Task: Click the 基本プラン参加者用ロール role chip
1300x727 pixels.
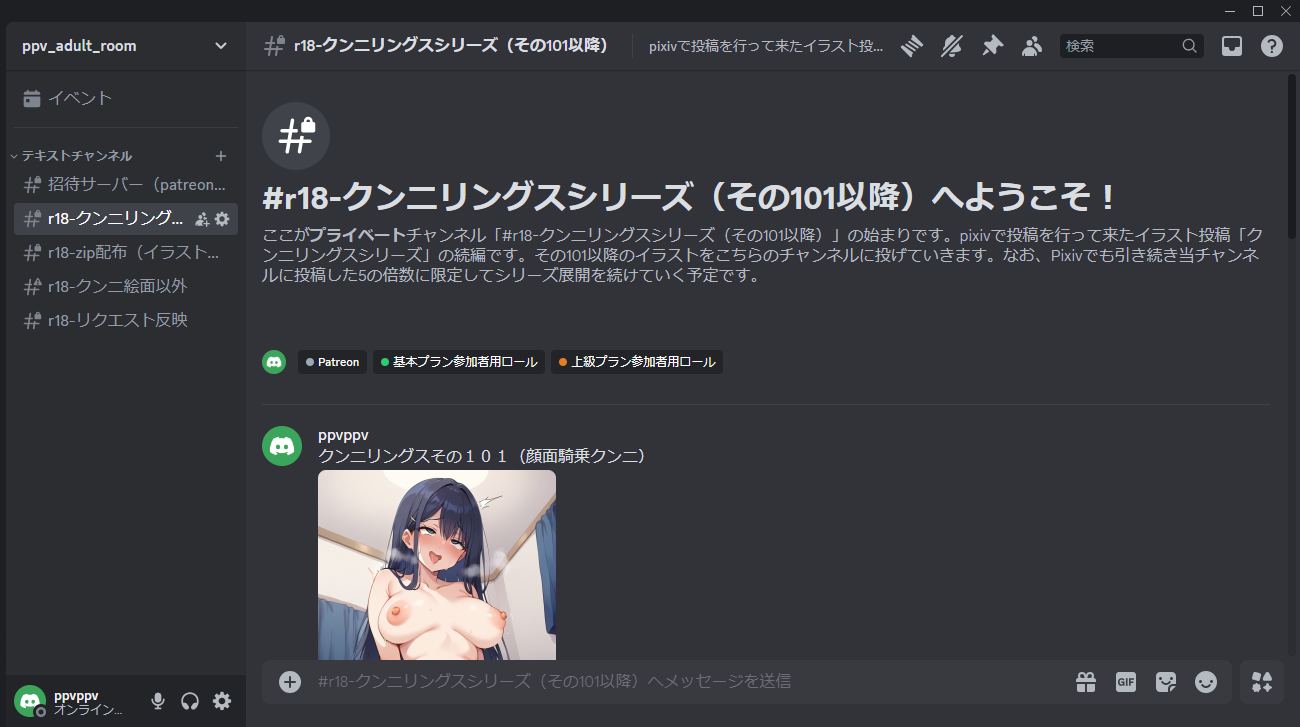Action: (x=459, y=362)
